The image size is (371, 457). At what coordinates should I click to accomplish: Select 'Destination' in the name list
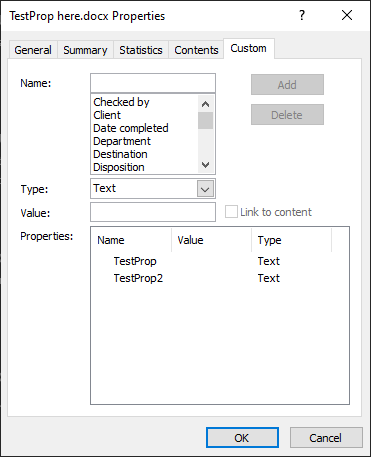[120, 154]
